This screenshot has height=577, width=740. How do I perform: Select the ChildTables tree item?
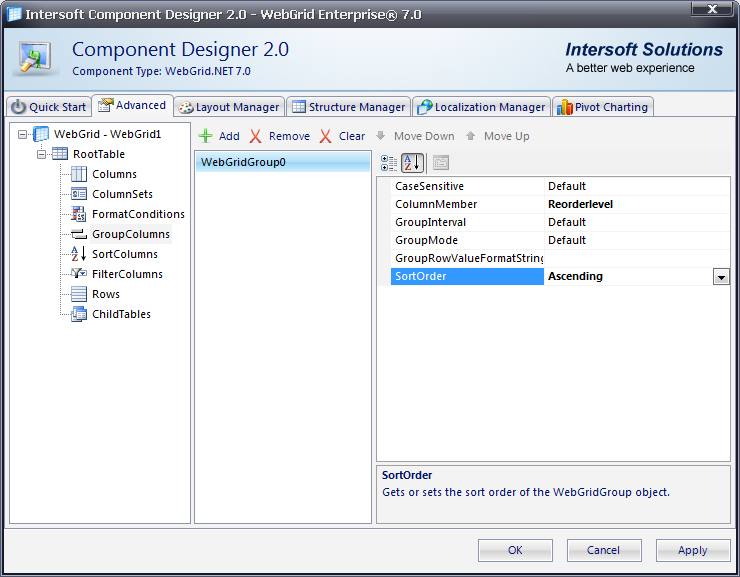tap(121, 314)
